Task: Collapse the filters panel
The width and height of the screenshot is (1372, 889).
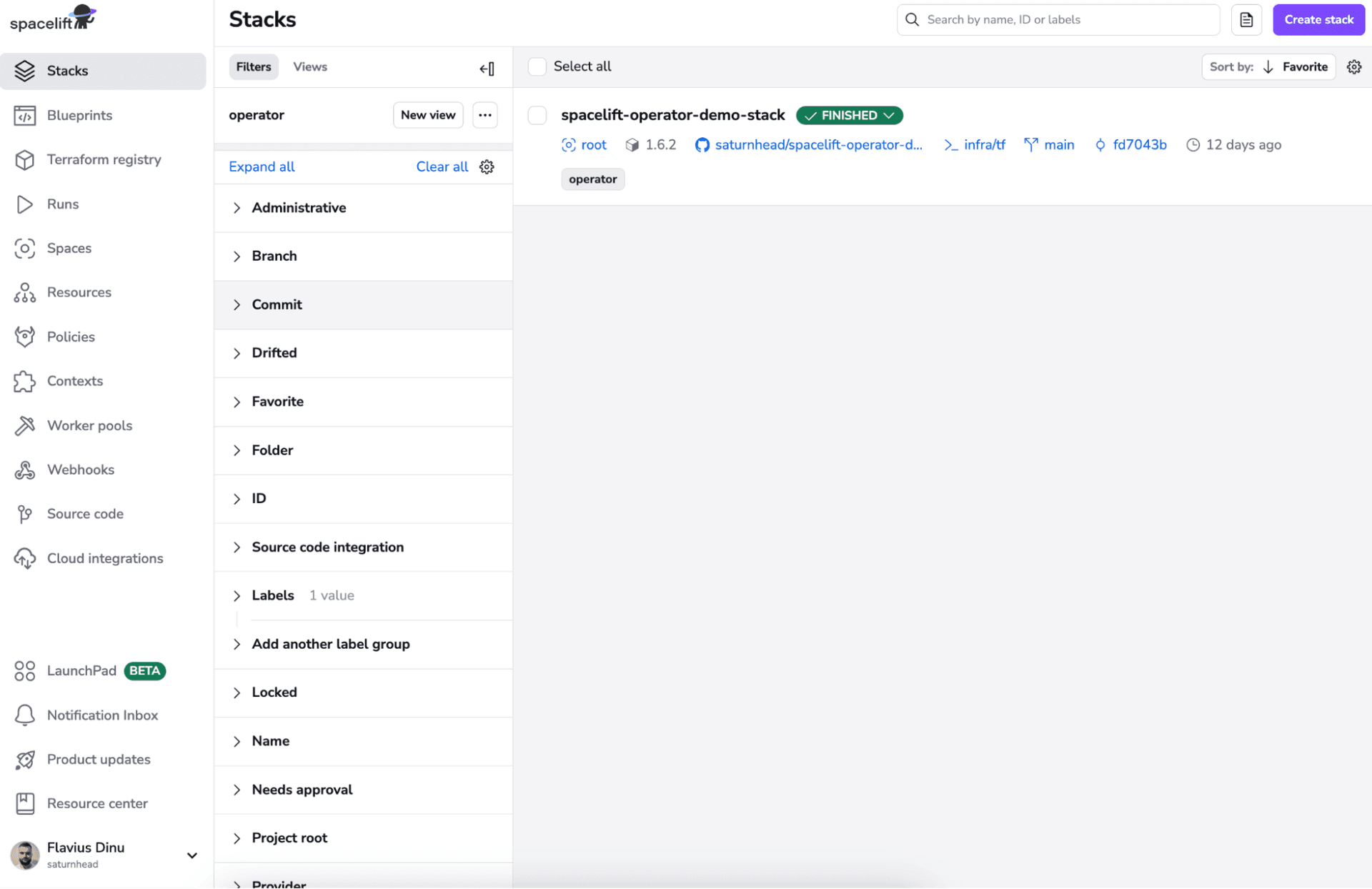Action: [487, 68]
